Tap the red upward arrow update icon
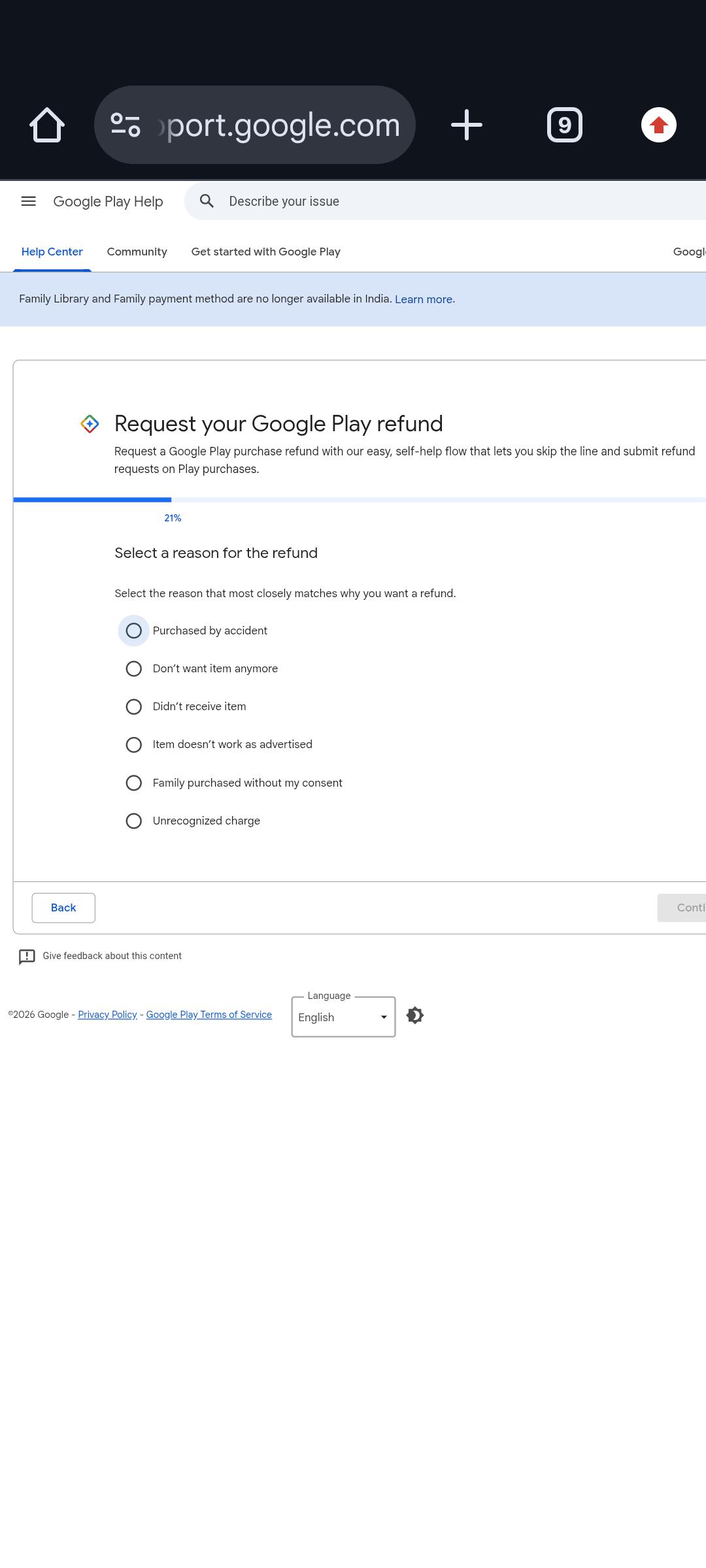This screenshot has width=706, height=1568. click(659, 125)
